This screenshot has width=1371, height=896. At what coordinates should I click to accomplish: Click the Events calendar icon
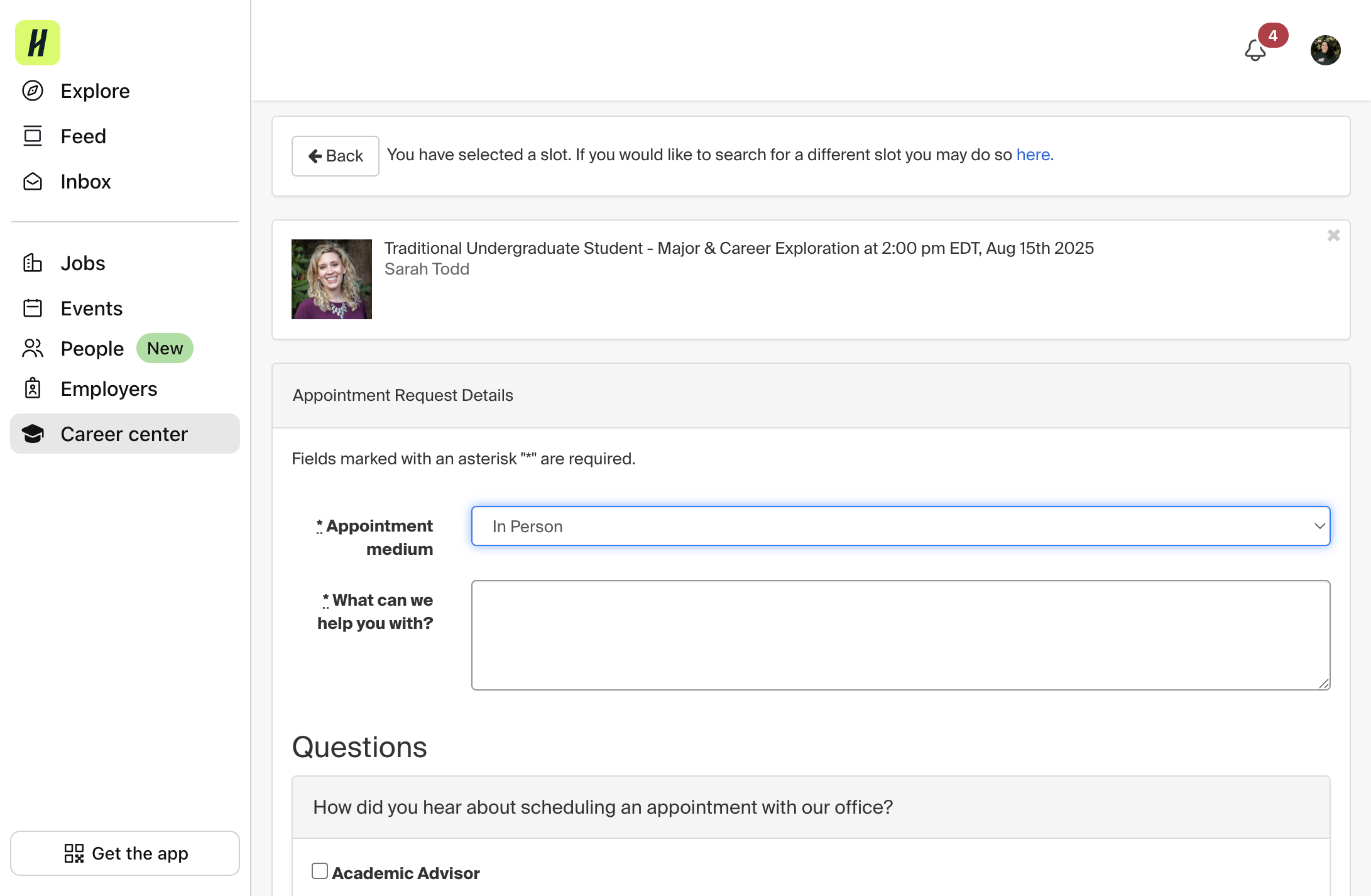33,309
